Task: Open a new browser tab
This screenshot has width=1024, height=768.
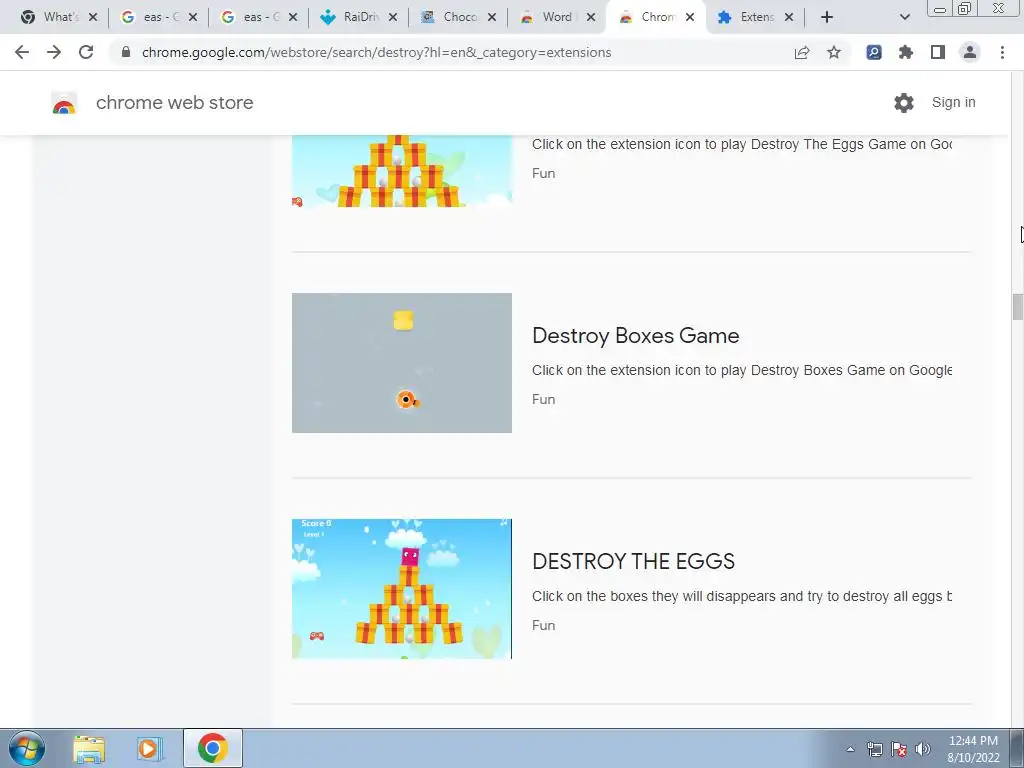Action: click(x=827, y=18)
